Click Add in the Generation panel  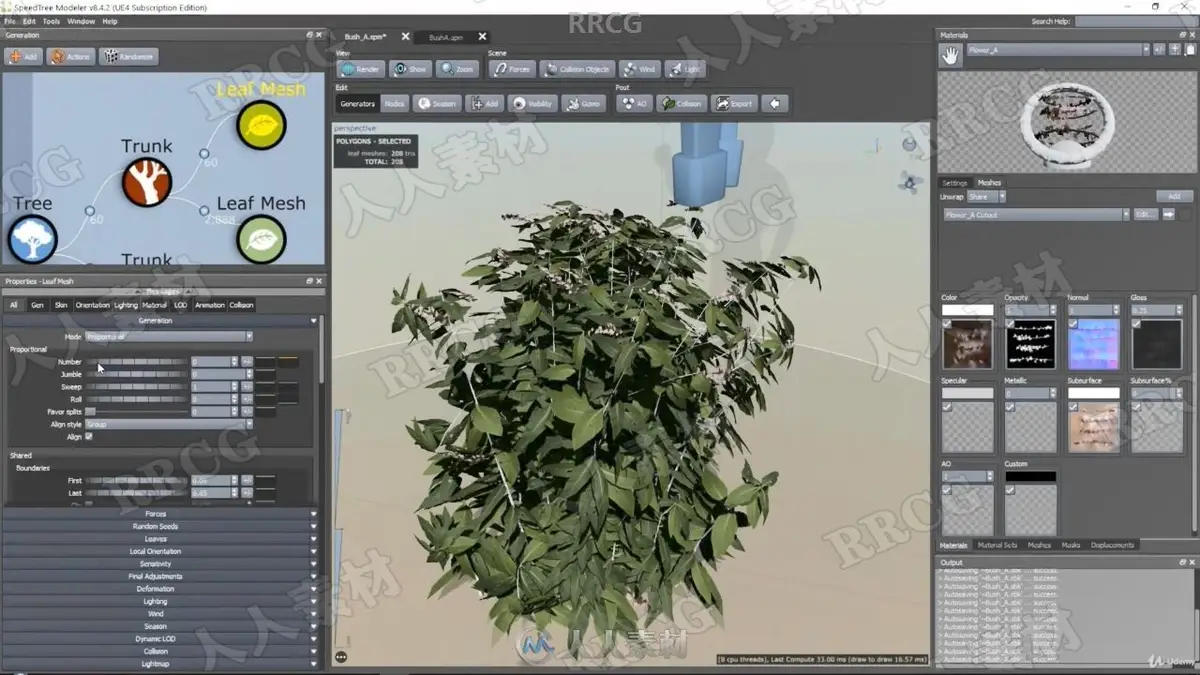23,57
